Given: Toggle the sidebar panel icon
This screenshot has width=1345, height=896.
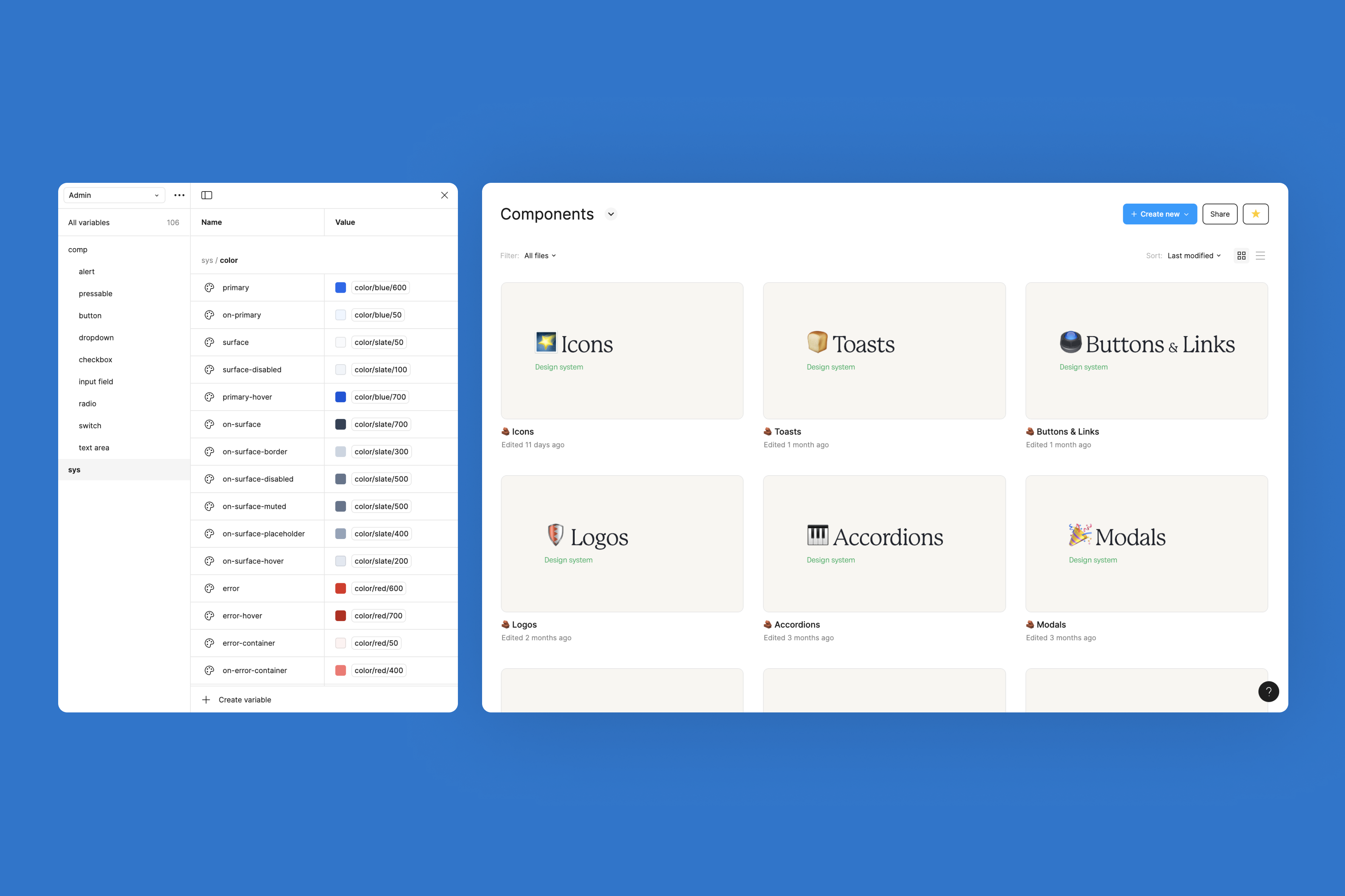Looking at the screenshot, I should pyautogui.click(x=207, y=195).
